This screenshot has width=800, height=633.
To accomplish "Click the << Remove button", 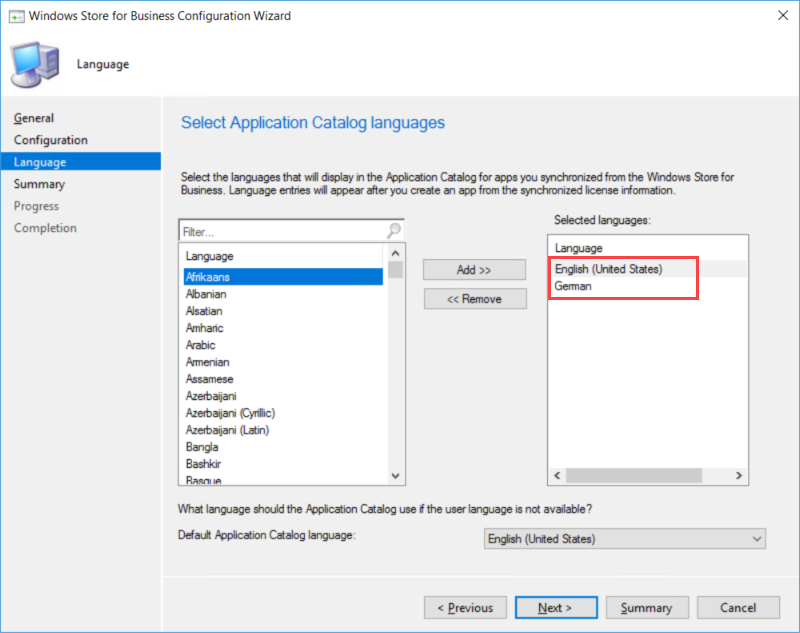I will pos(475,299).
